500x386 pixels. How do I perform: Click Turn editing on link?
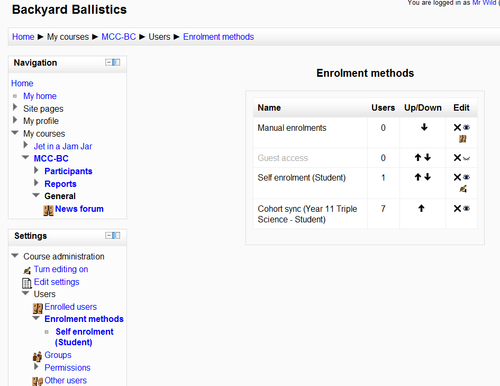(61, 269)
